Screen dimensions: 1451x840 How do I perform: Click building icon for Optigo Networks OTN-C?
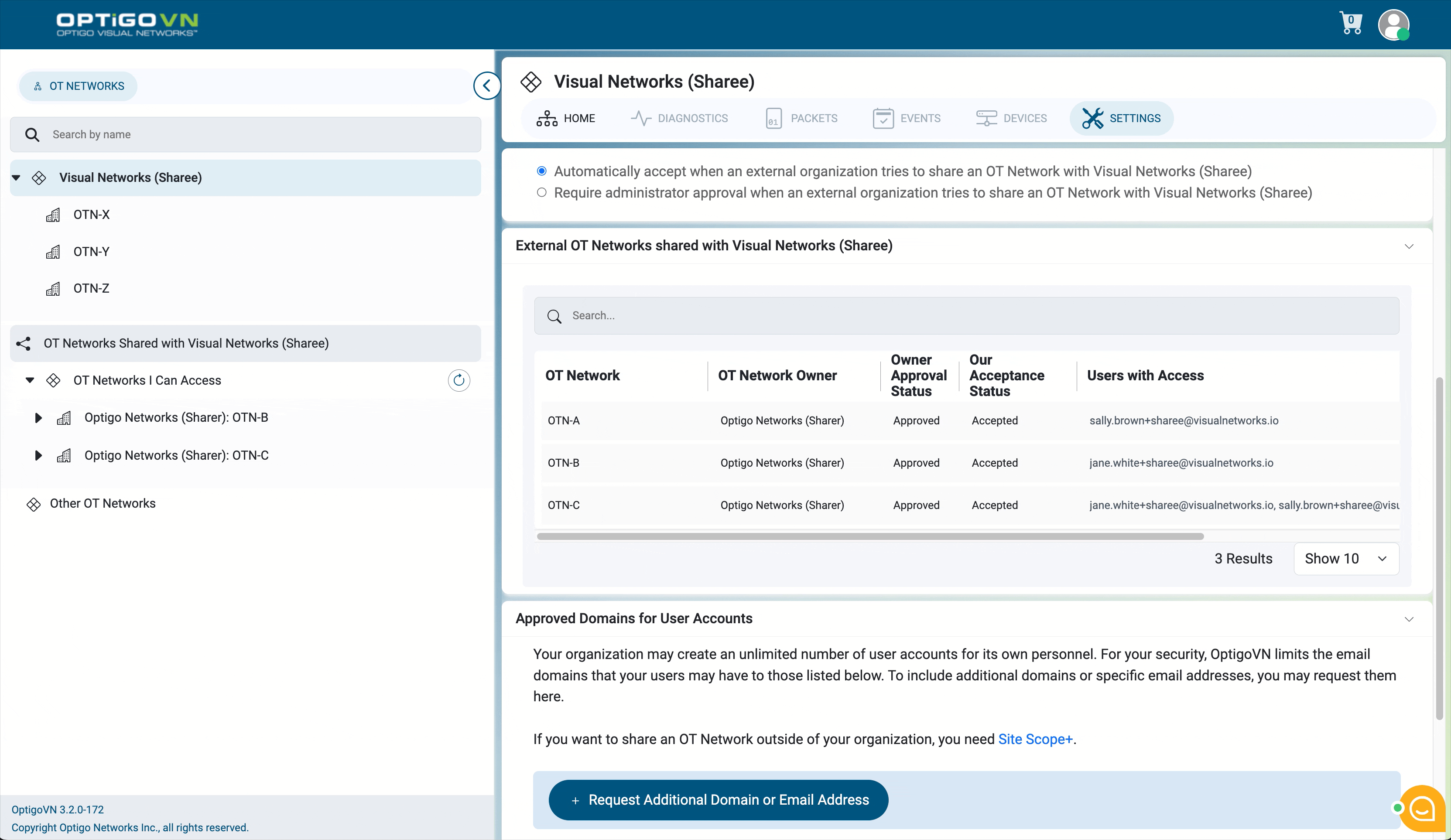[64, 456]
